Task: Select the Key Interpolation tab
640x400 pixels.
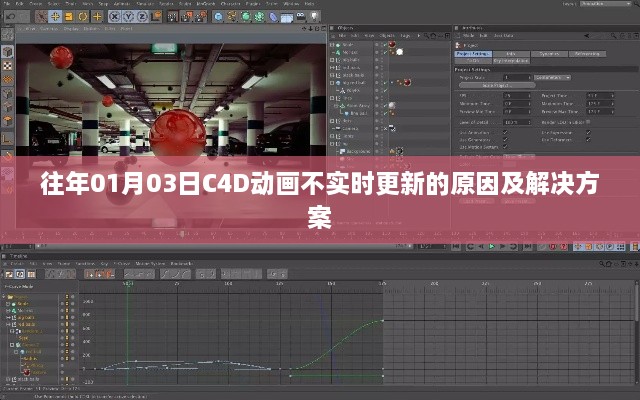Action: point(511,61)
